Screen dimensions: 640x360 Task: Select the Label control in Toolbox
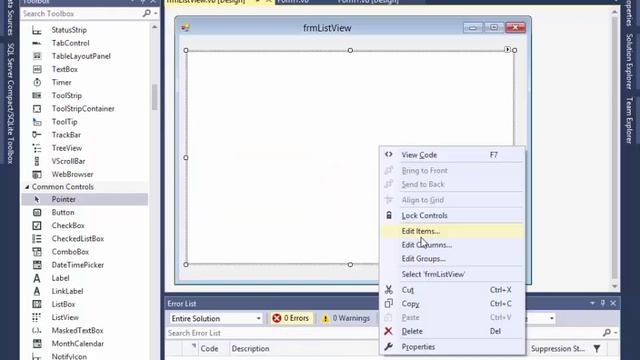coord(60,278)
